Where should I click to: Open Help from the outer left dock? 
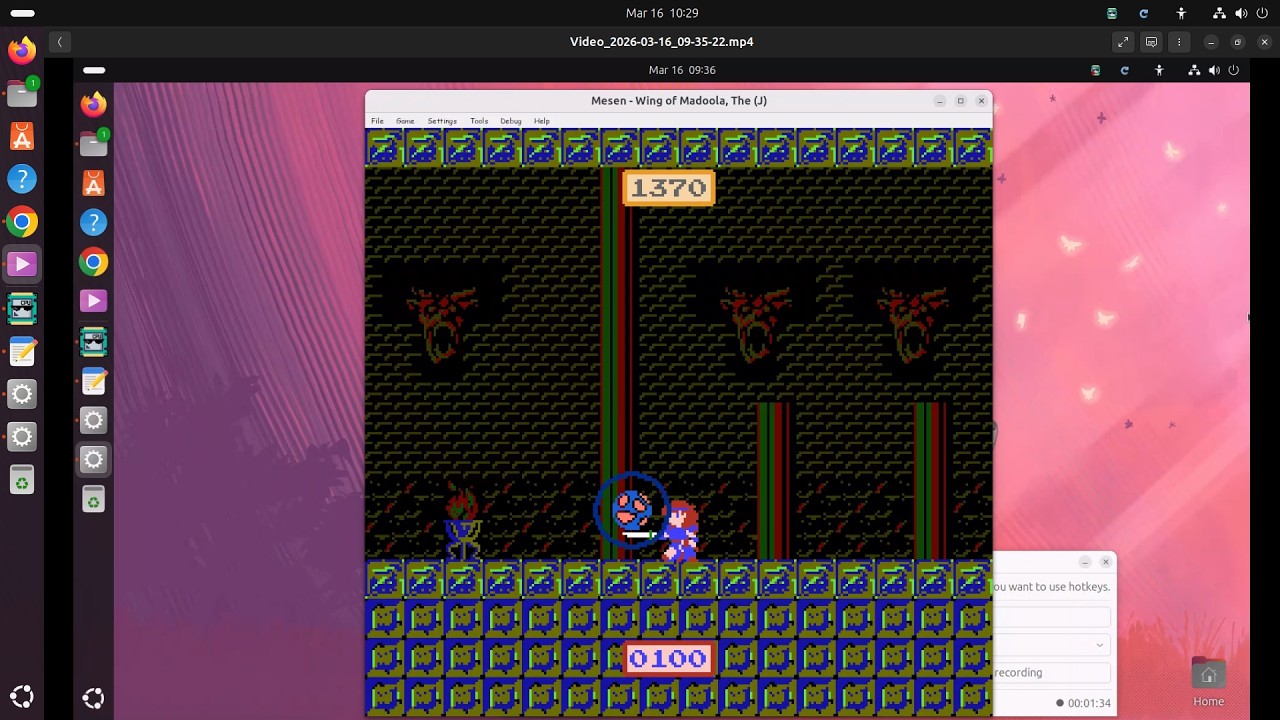(22, 179)
